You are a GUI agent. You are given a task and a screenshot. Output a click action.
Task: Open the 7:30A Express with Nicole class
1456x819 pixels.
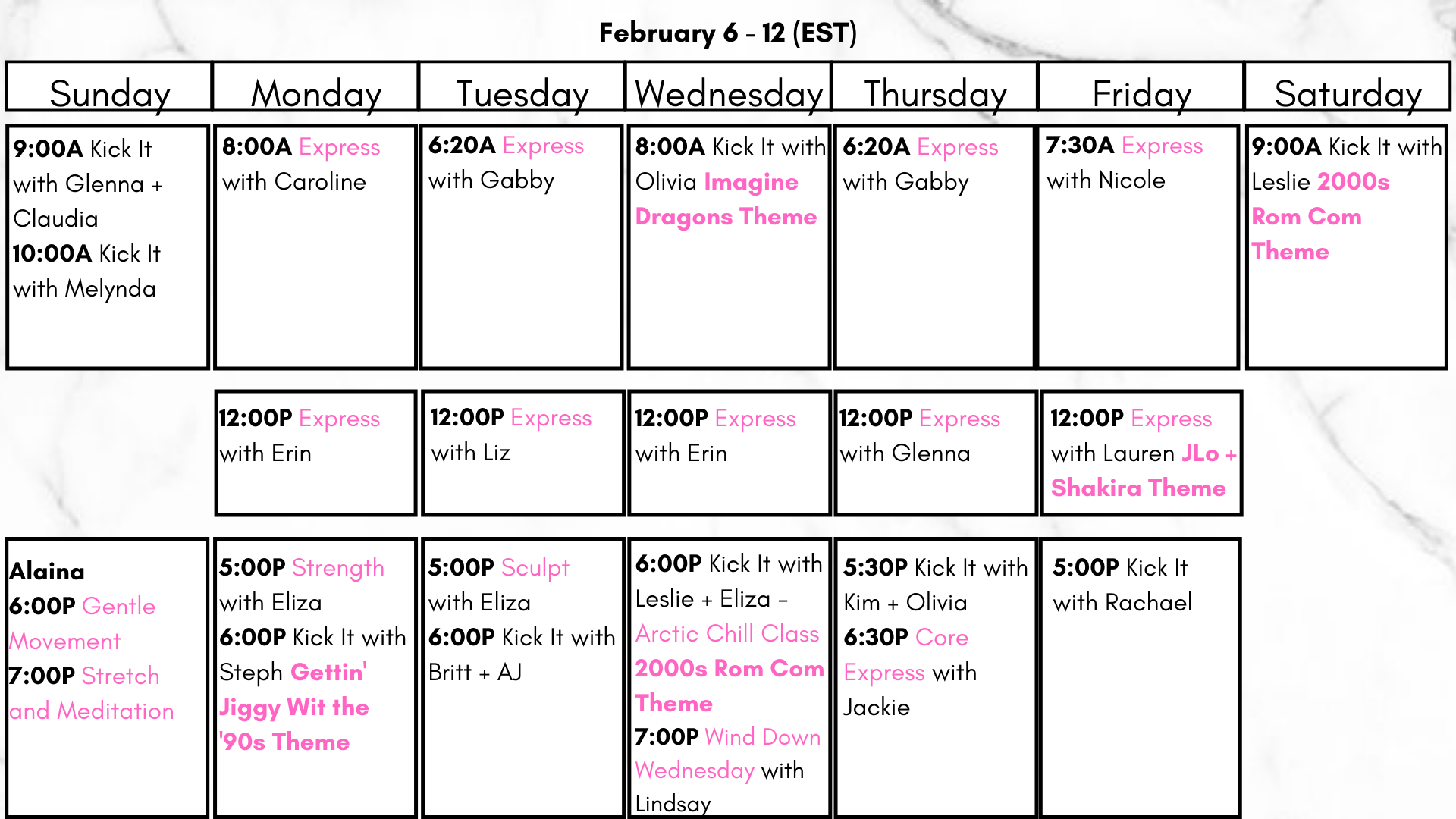click(1124, 162)
